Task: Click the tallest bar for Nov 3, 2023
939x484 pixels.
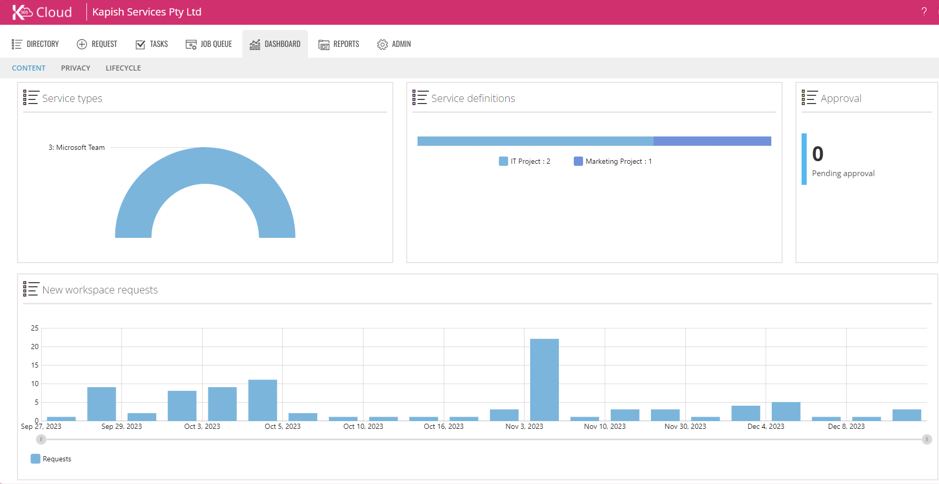Action: (x=544, y=380)
